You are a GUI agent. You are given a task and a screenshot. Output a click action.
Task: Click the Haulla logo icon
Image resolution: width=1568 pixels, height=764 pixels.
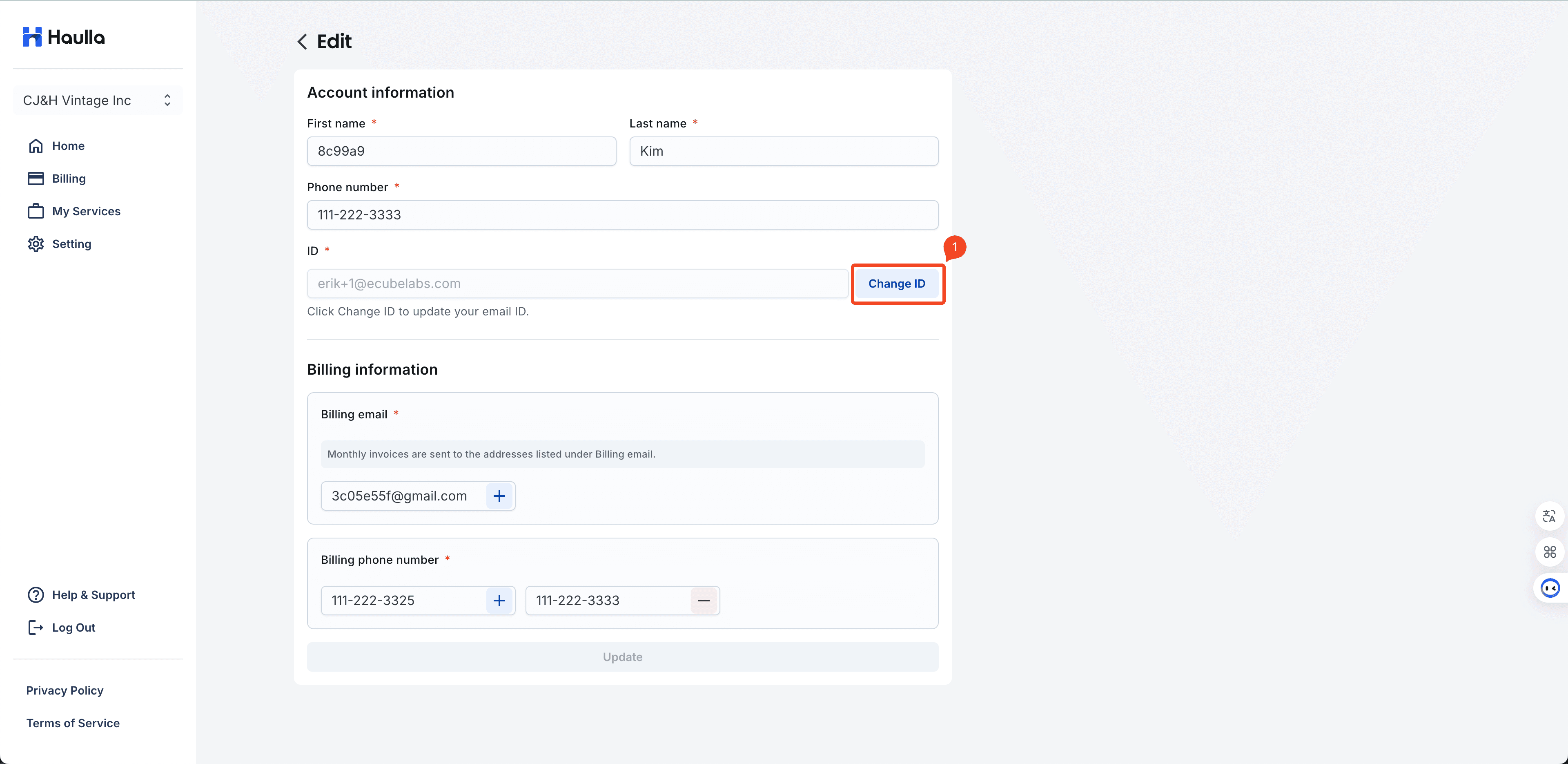coord(32,37)
